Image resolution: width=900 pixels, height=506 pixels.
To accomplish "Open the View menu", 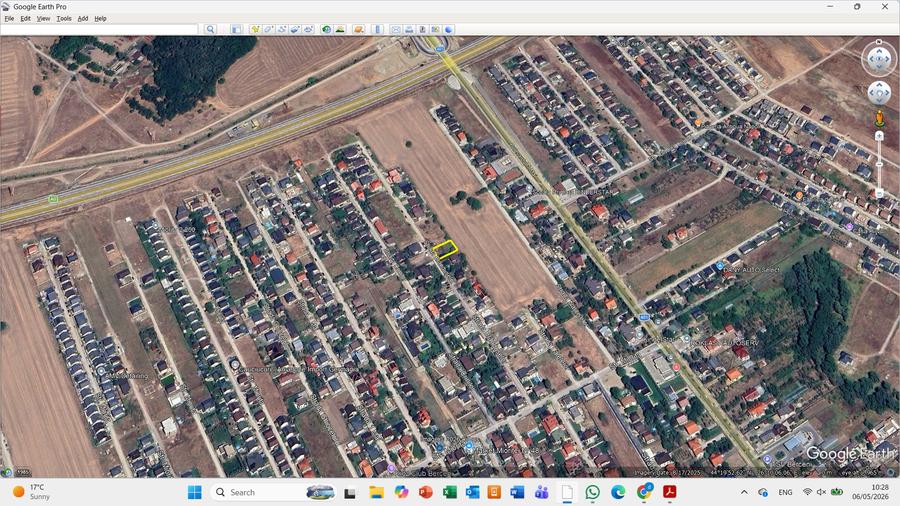I will (x=43, y=18).
